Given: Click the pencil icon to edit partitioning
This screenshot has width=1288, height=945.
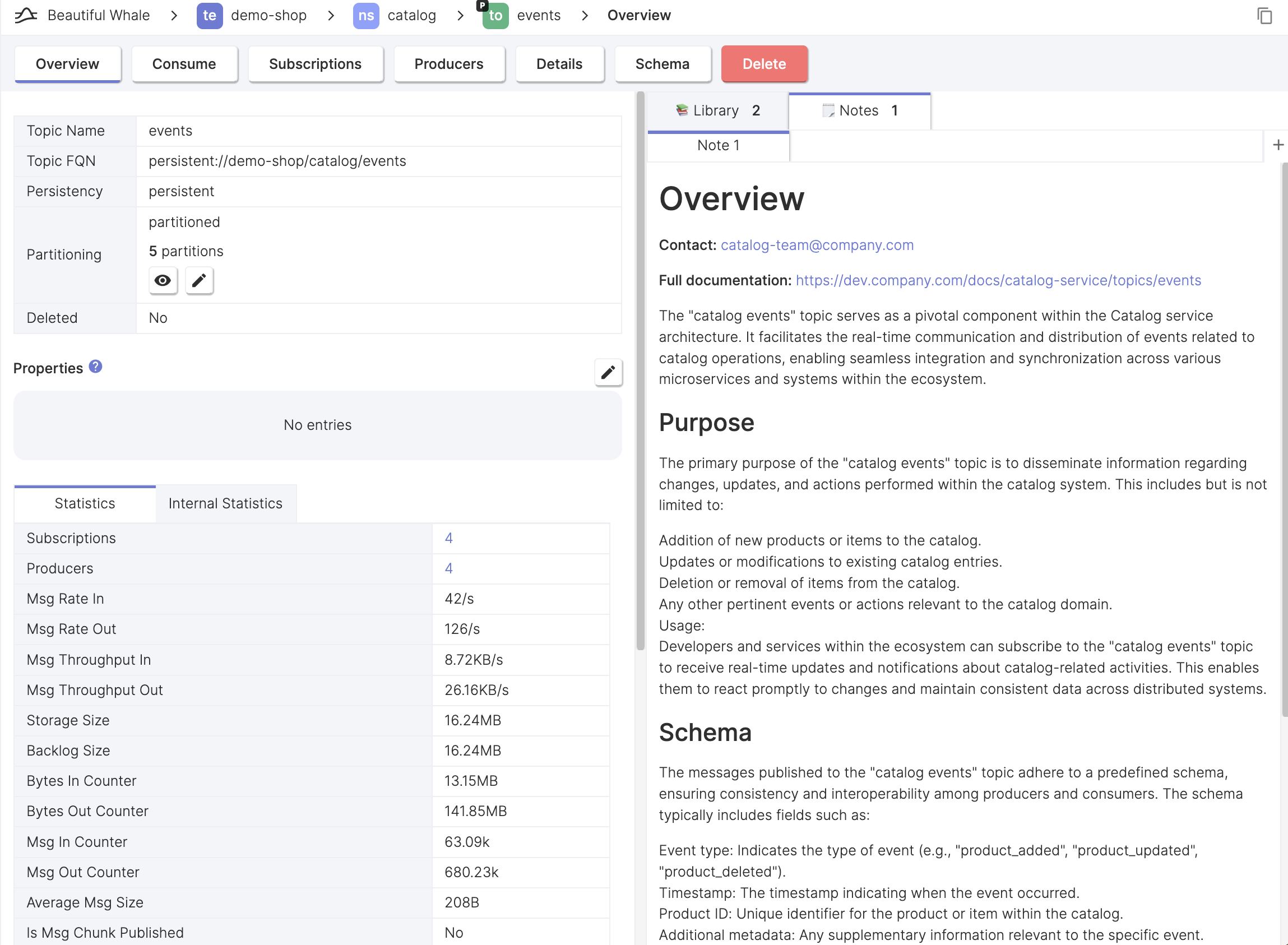Looking at the screenshot, I should 199,279.
